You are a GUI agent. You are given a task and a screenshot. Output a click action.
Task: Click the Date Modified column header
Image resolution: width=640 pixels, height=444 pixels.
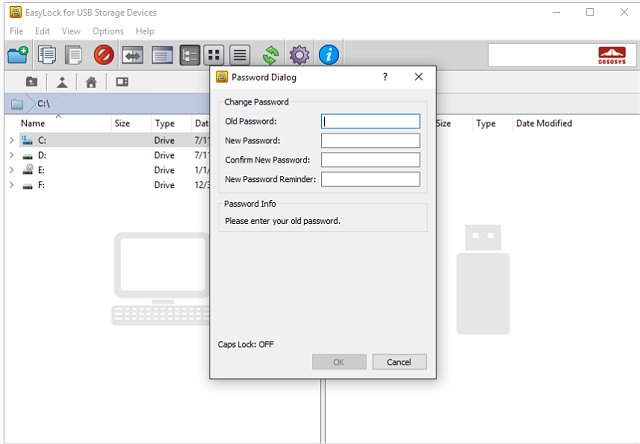point(544,123)
